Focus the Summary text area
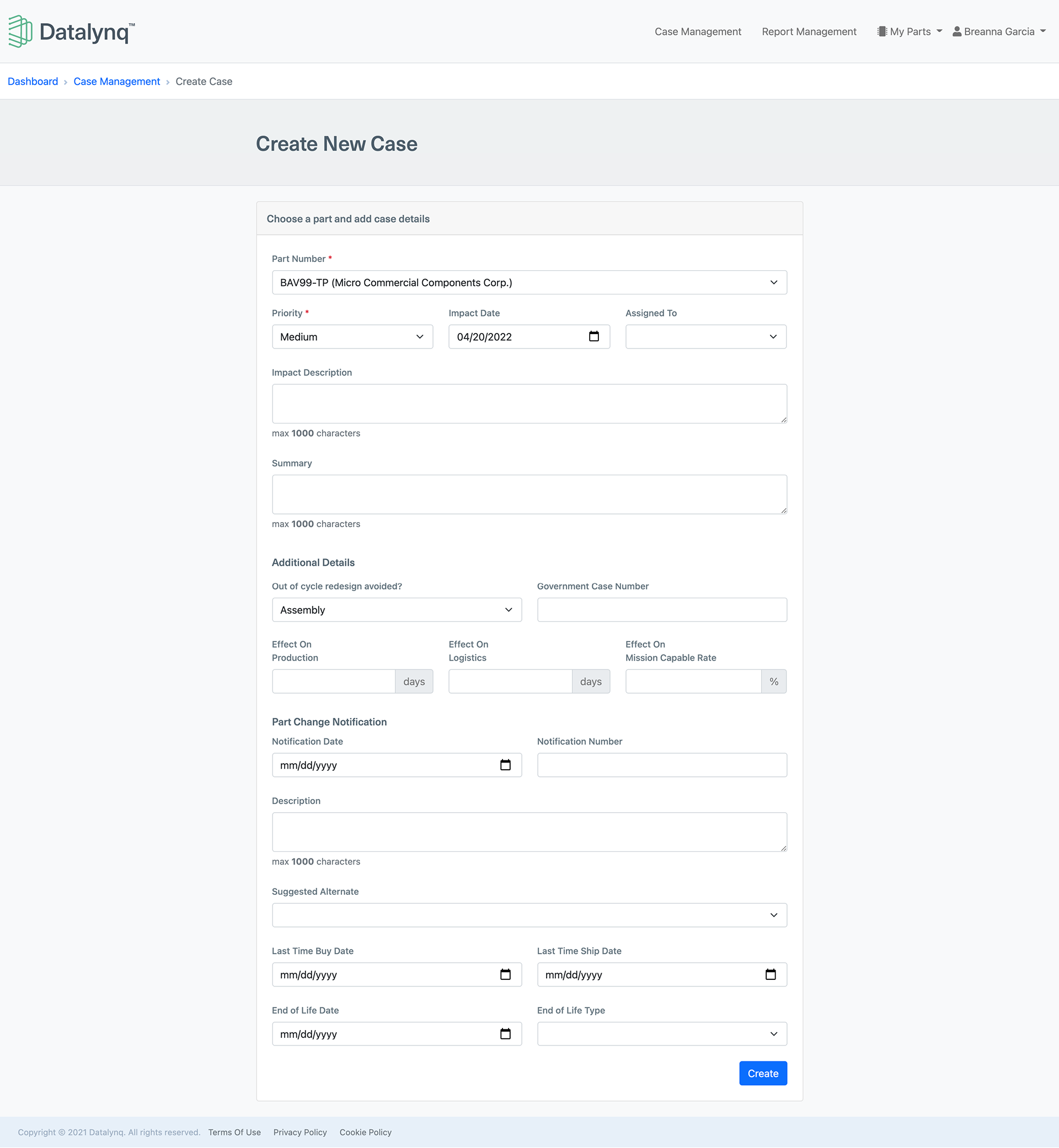1059x1148 pixels. [529, 495]
